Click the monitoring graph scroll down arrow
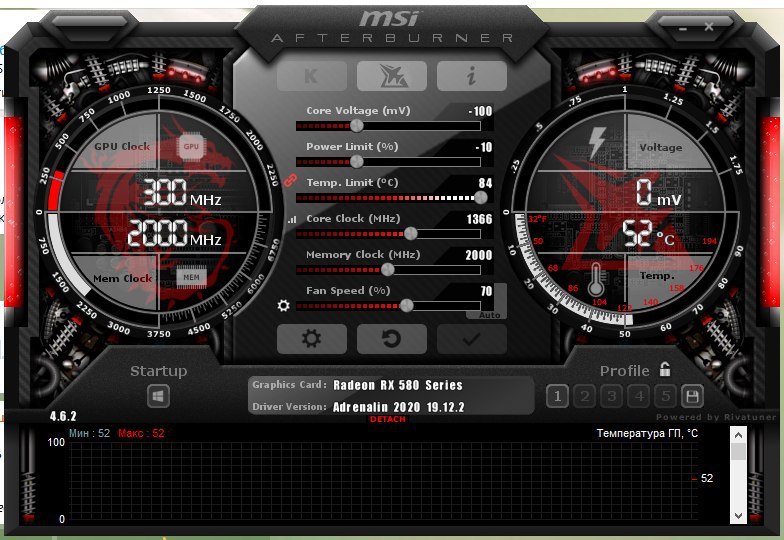Screen dimensions: 784x540 point(738,516)
